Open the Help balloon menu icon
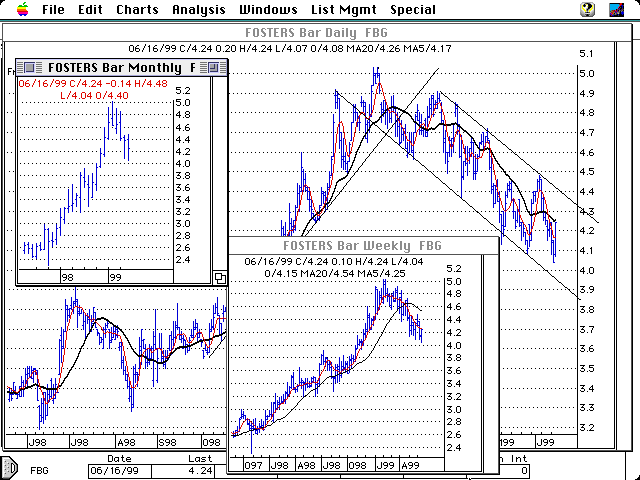Screen dimensions: 640x480 point(587,9)
